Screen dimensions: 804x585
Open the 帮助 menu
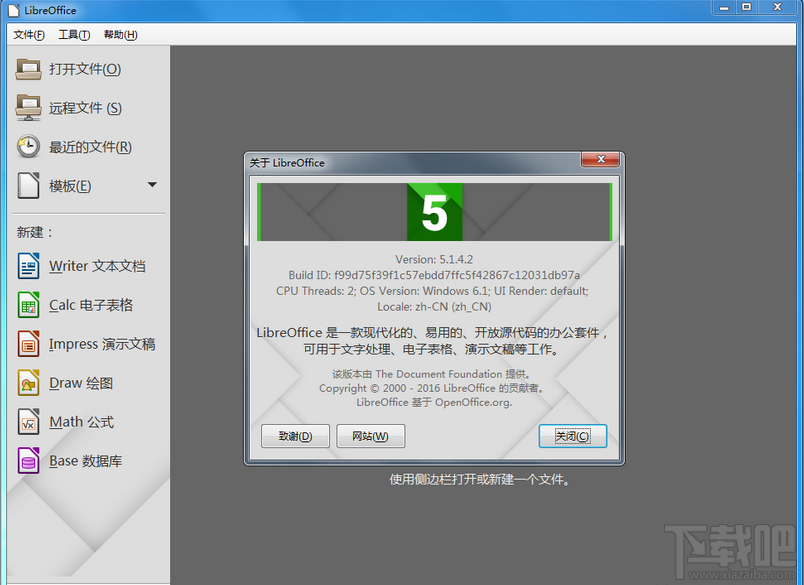point(119,34)
